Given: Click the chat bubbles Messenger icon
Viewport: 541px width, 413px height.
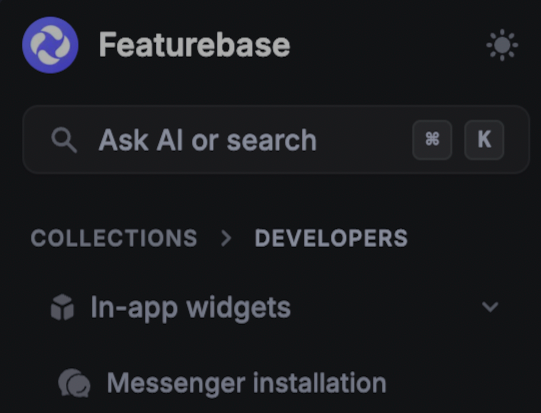Looking at the screenshot, I should coord(74,383).
